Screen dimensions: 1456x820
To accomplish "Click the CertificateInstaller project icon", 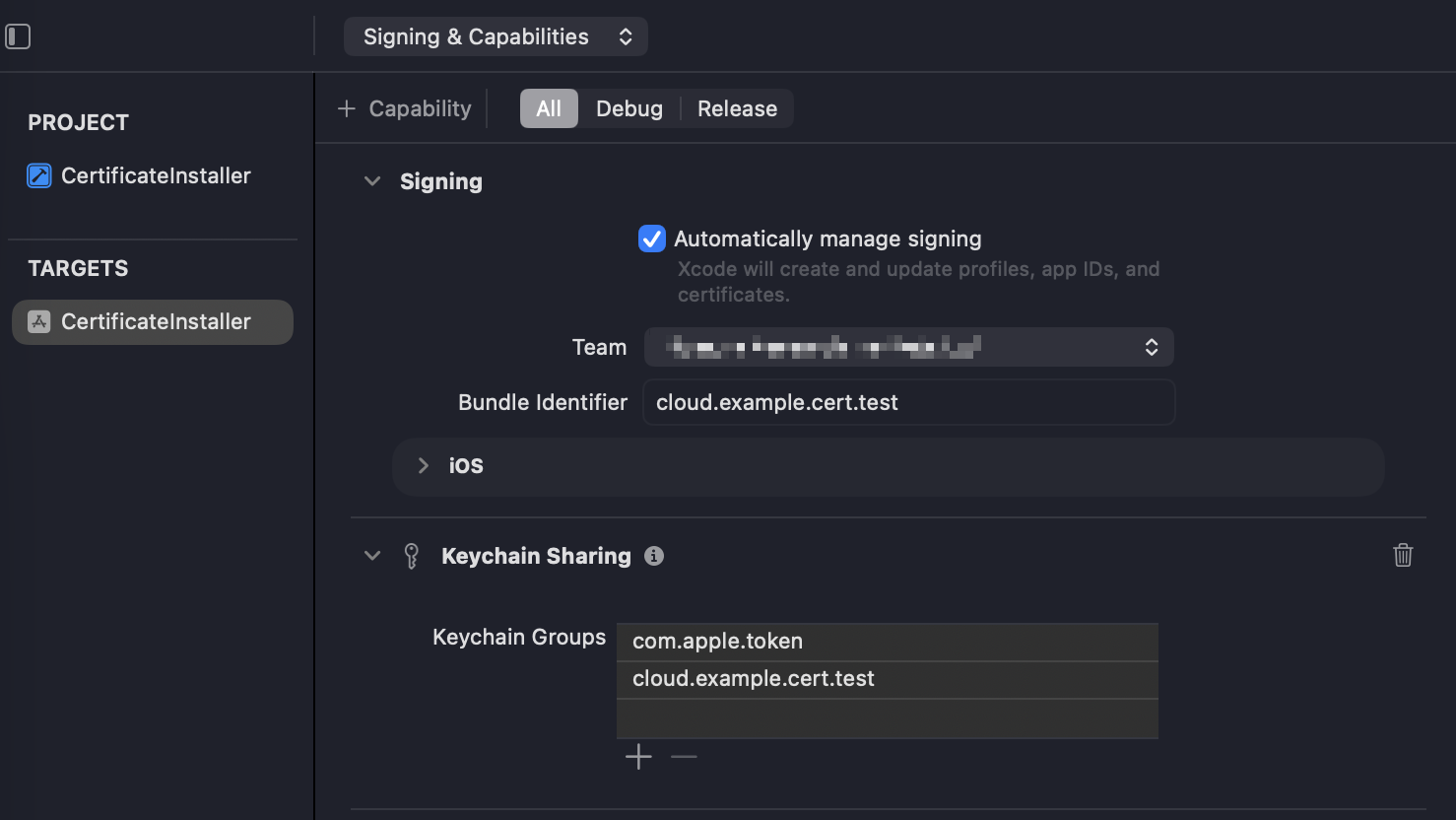I will click(x=39, y=175).
